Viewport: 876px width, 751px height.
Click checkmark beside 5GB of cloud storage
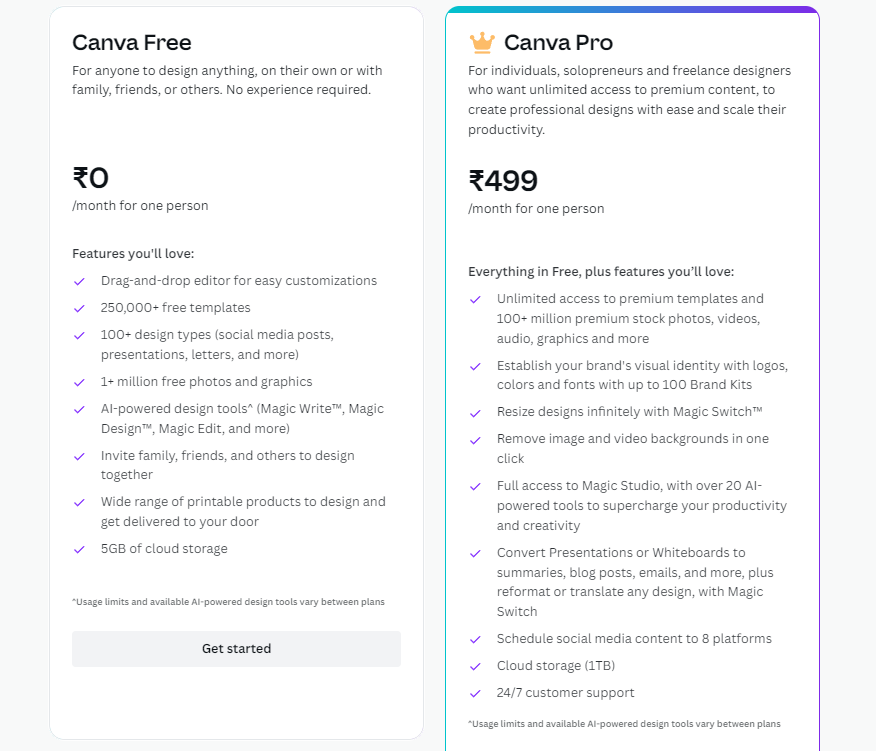pyautogui.click(x=79, y=549)
